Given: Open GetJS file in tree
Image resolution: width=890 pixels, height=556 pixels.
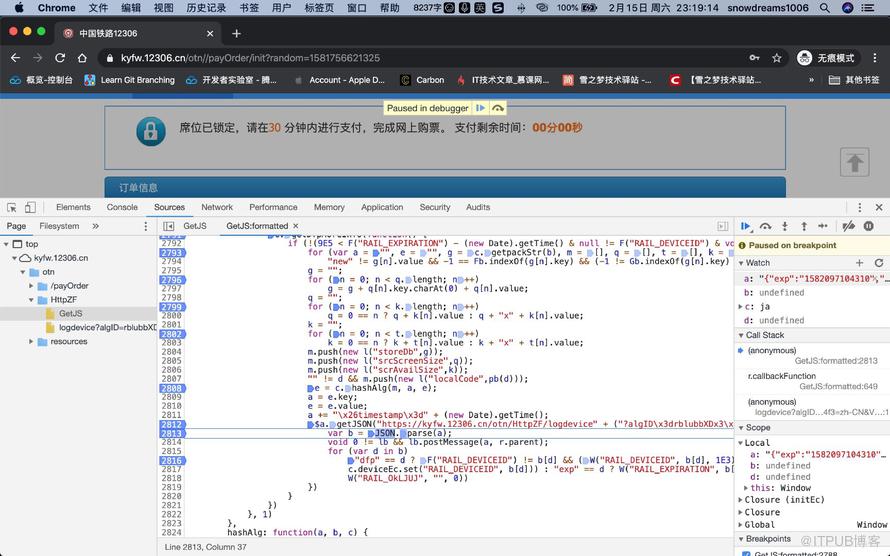Looking at the screenshot, I should 70,313.
